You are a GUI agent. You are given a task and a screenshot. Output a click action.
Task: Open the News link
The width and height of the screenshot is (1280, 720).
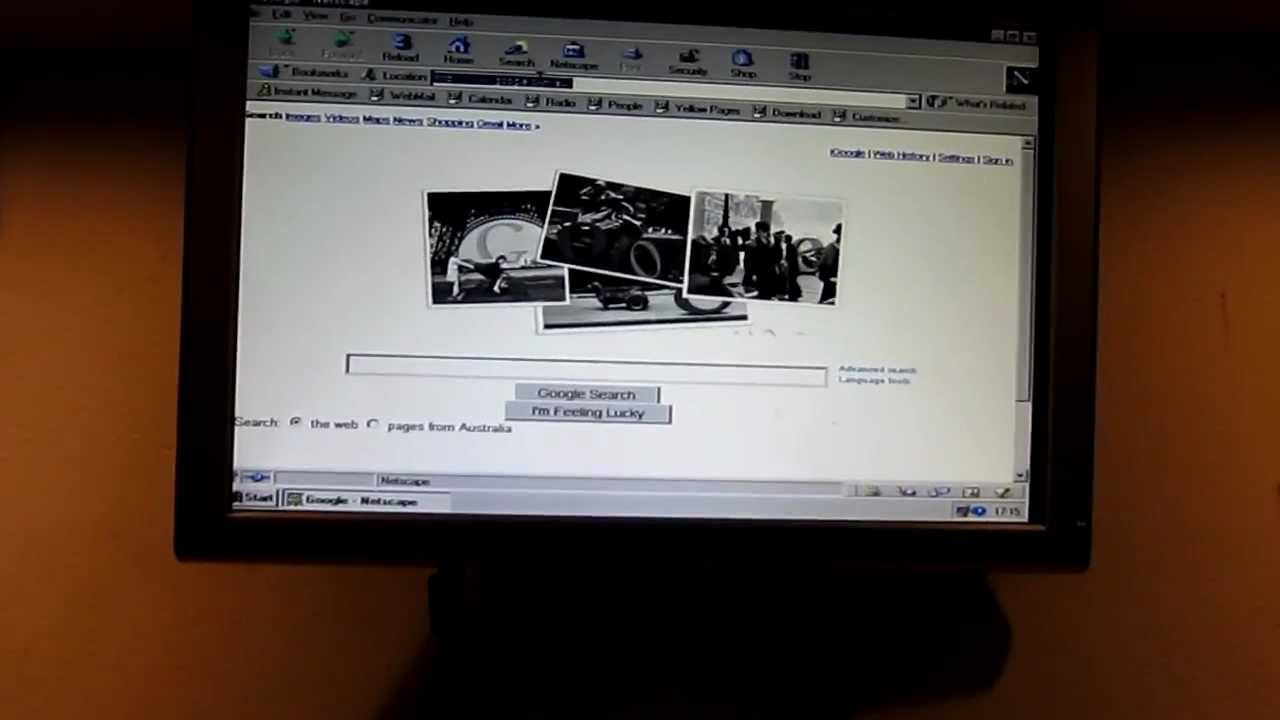click(408, 120)
